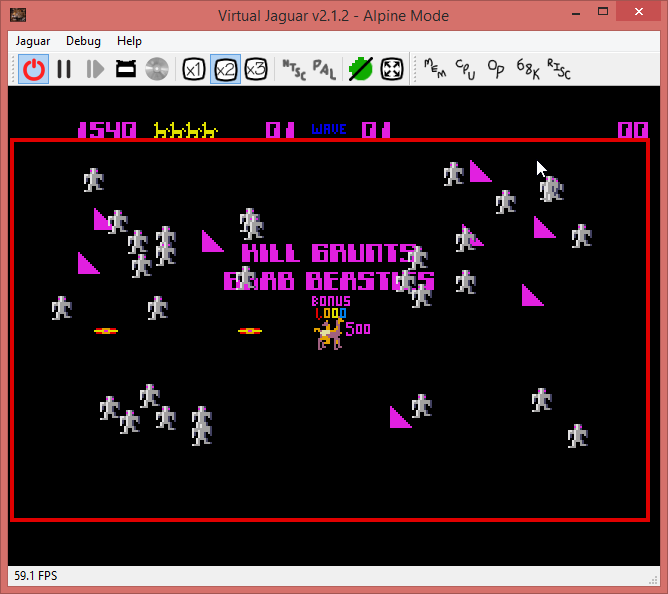Screen dimensions: 668x594
Task: Set zoom to x1 scale
Action: [194, 69]
